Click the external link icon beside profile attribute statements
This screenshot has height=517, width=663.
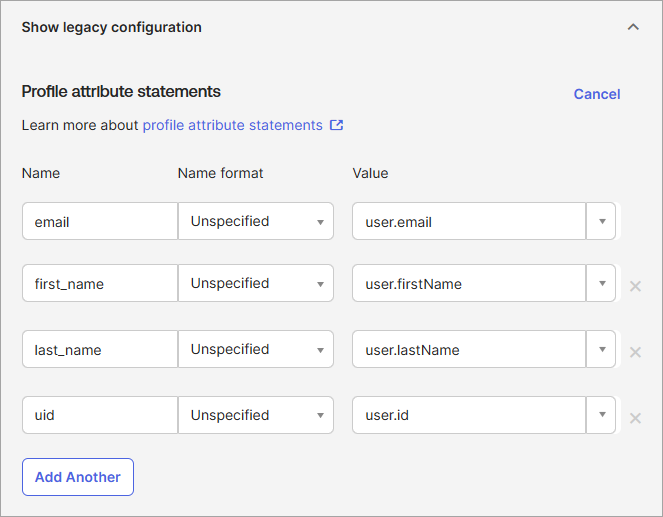pos(337,125)
